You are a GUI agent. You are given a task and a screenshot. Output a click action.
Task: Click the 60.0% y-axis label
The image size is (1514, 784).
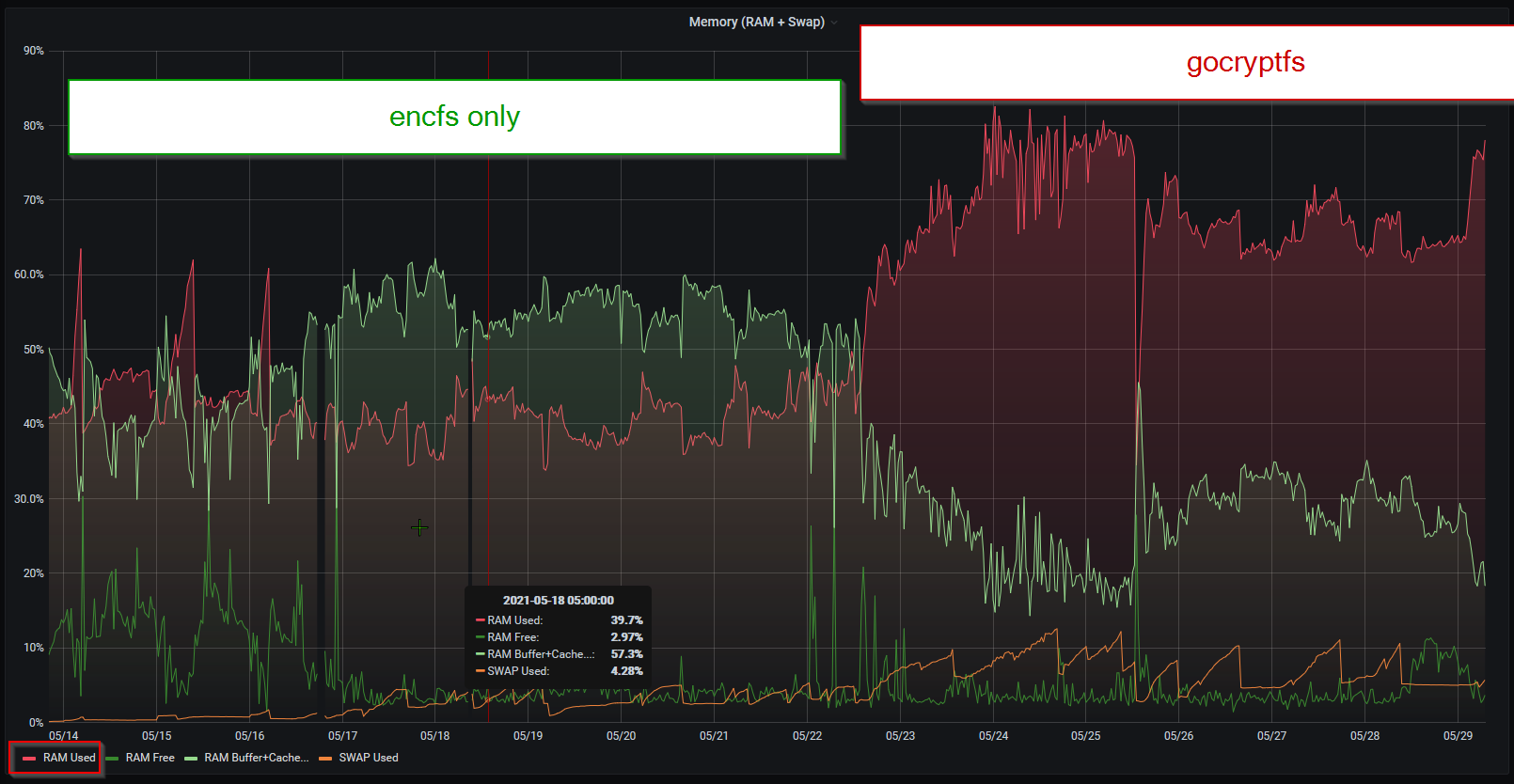point(29,274)
